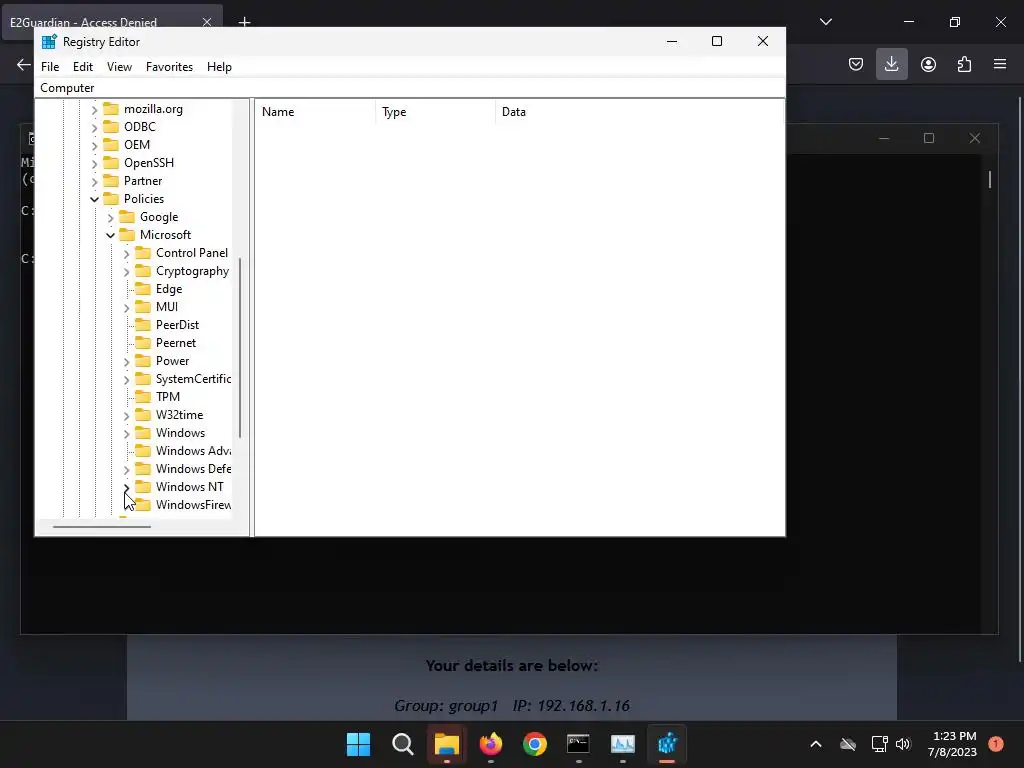1024x768 pixels.
Task: Select the Windows Advanced key folder icon
Action: point(142,451)
